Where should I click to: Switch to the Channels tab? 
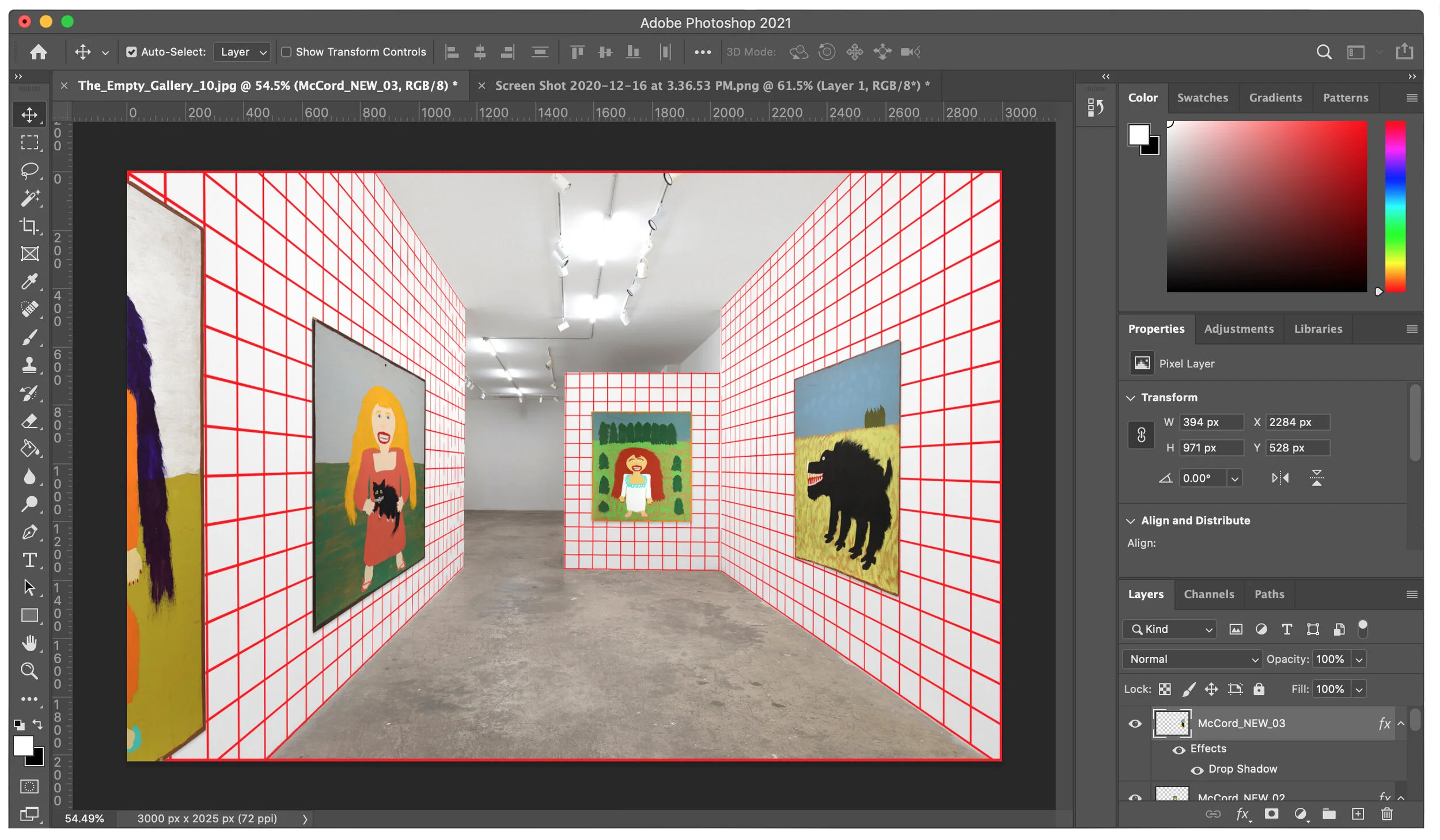point(1208,594)
